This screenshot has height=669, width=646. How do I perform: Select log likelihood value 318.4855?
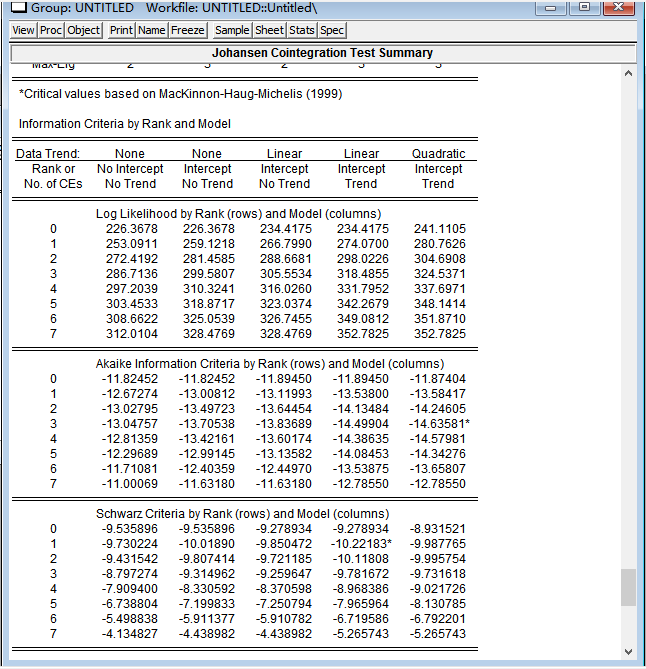[363, 273]
